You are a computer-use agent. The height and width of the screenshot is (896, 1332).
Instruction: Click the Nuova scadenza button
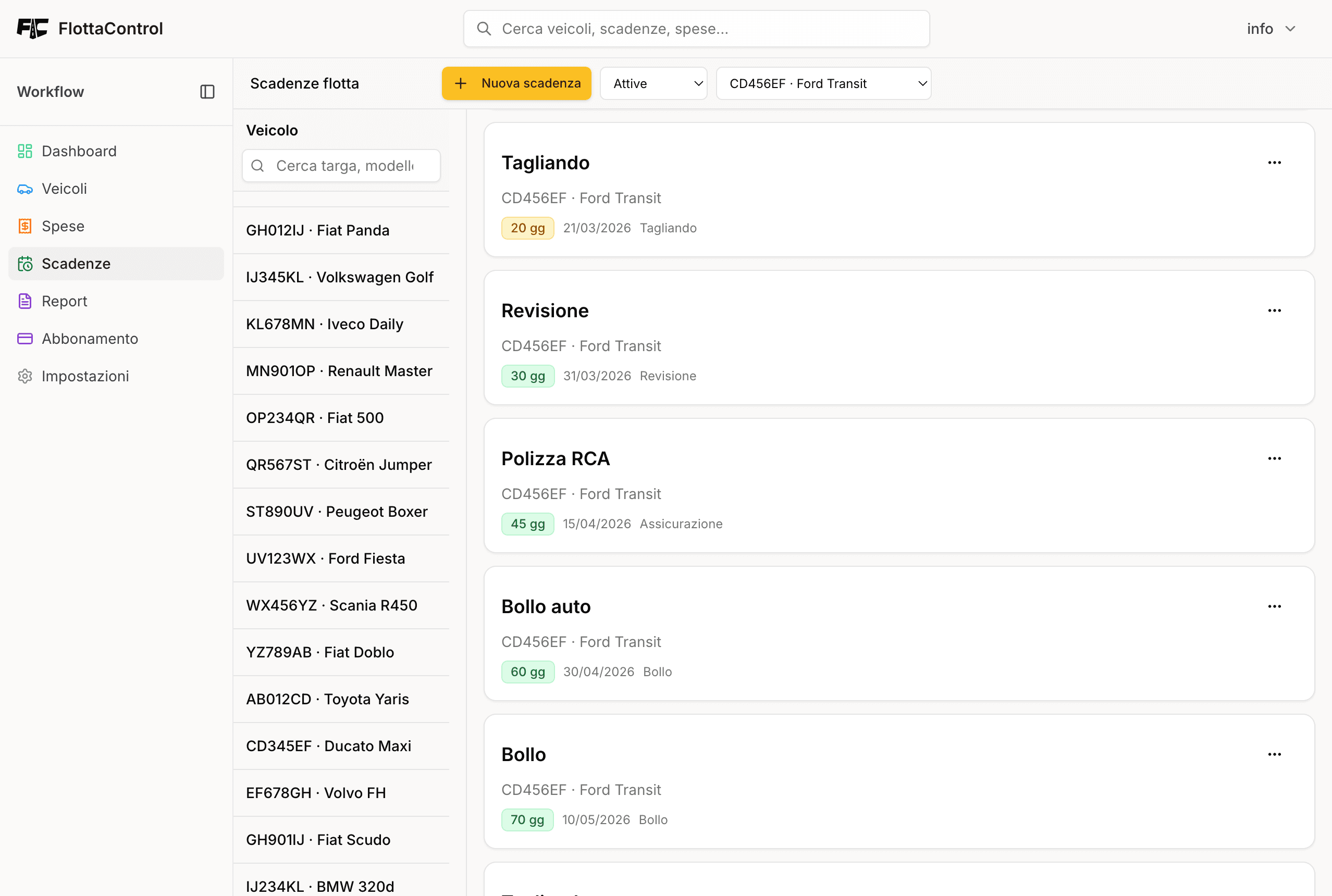click(516, 83)
